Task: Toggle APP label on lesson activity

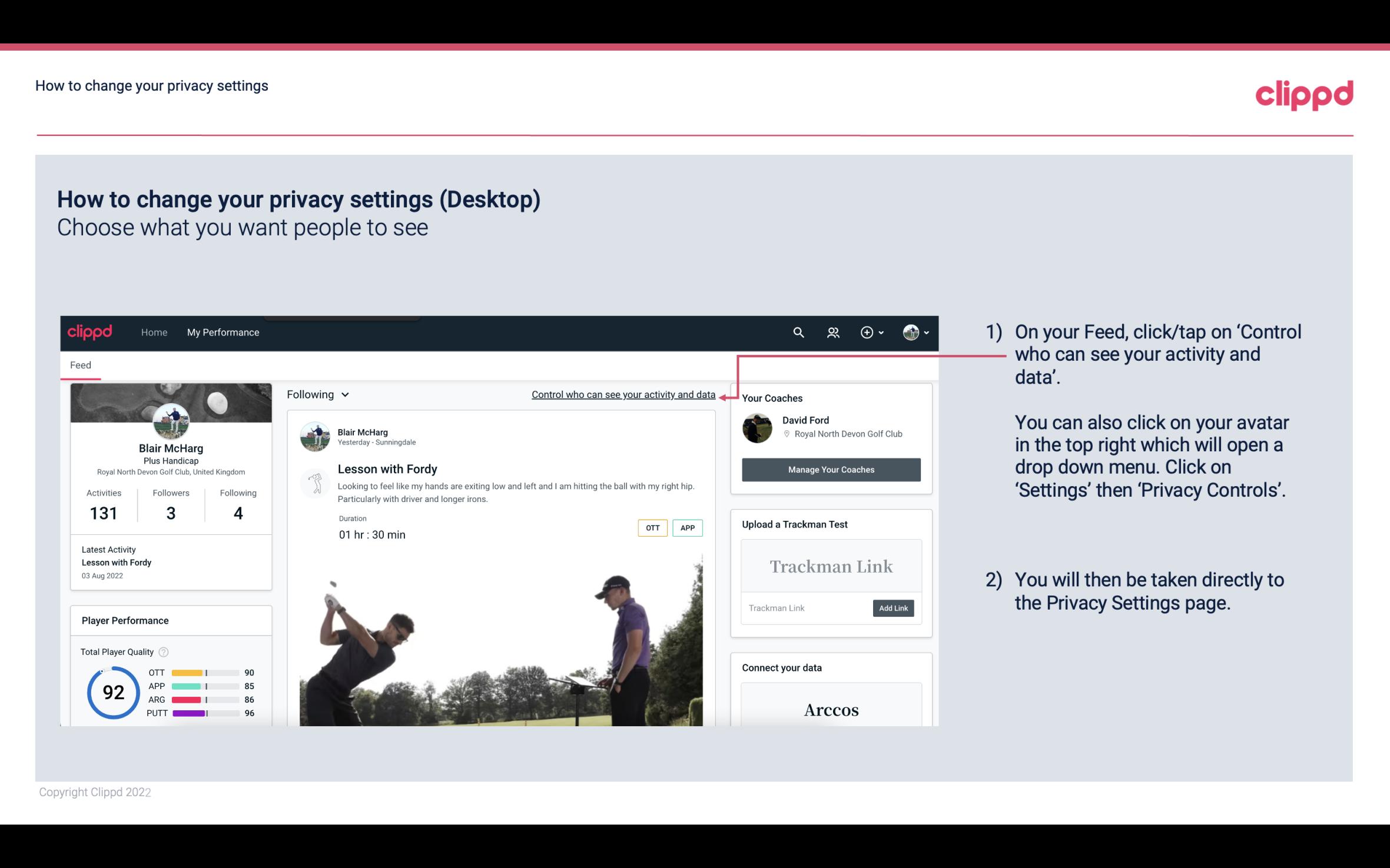Action: pos(688,527)
